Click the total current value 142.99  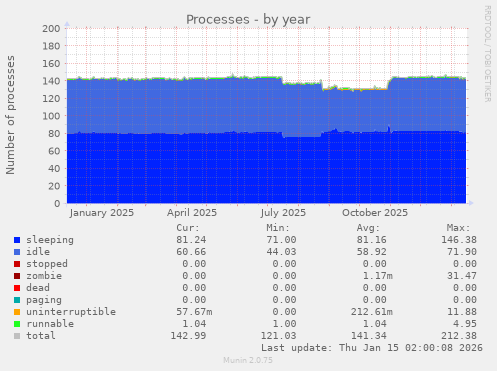point(188,336)
